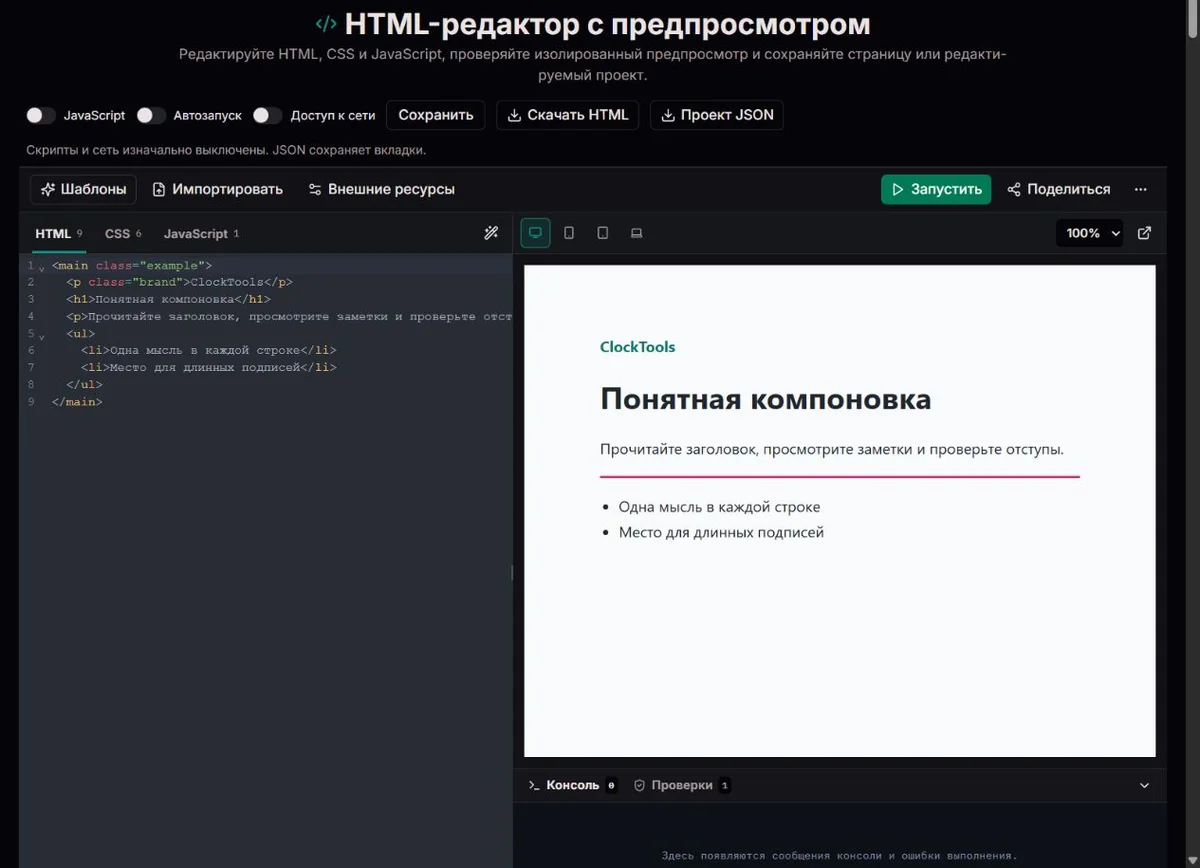Switch to the HTML editor tab

(x=58, y=234)
